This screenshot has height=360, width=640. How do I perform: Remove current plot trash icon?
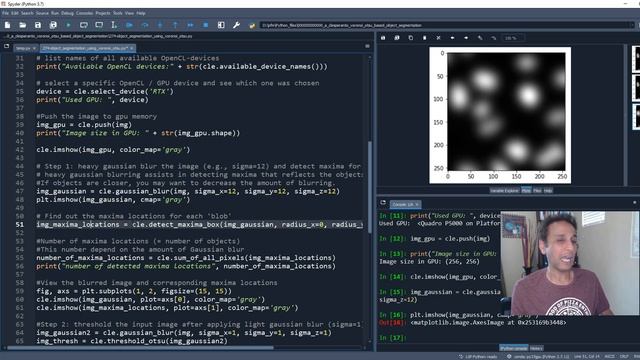point(424,38)
